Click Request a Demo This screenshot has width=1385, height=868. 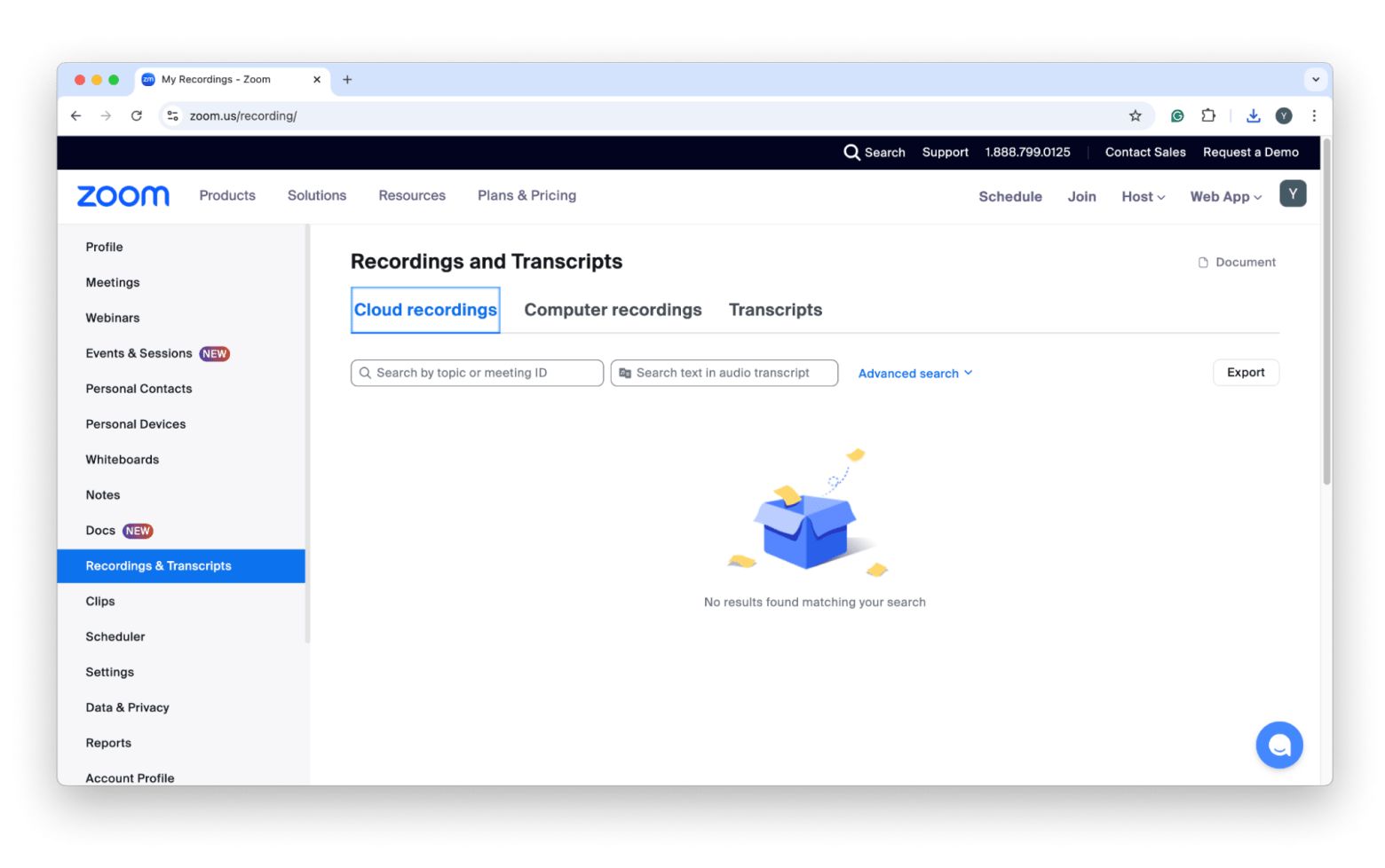click(x=1250, y=153)
